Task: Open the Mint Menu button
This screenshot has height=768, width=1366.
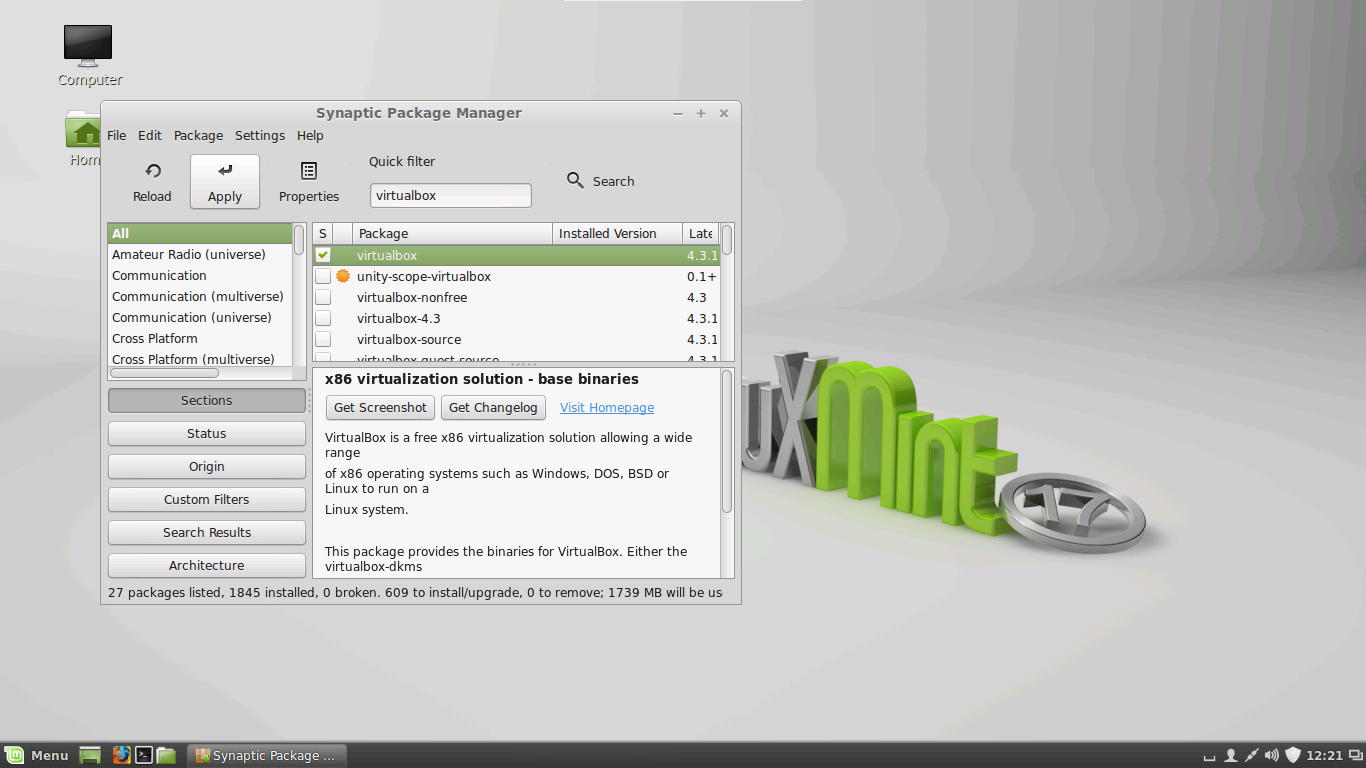Action: [x=37, y=755]
